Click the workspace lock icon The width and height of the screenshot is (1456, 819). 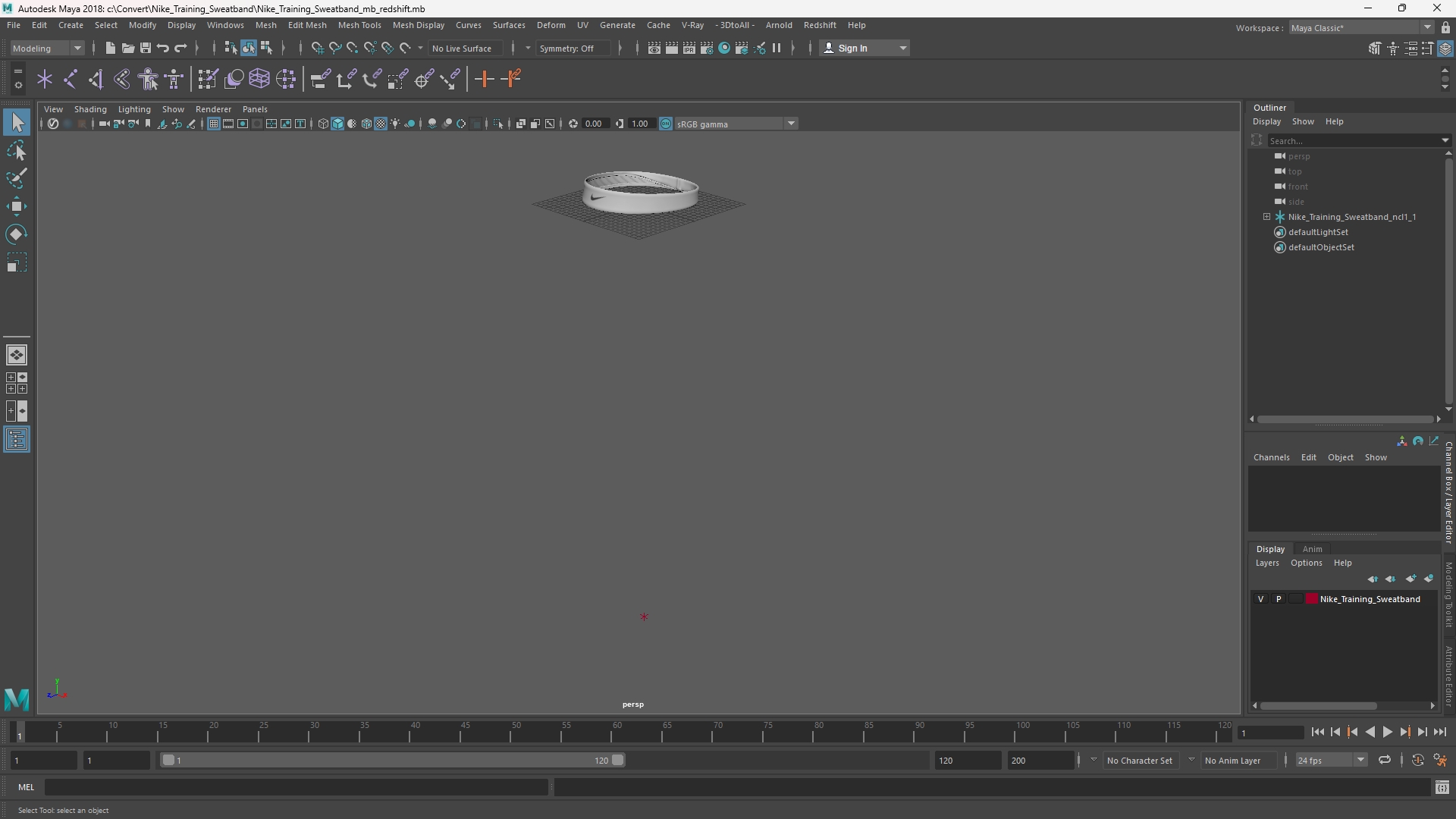pyautogui.click(x=1445, y=28)
